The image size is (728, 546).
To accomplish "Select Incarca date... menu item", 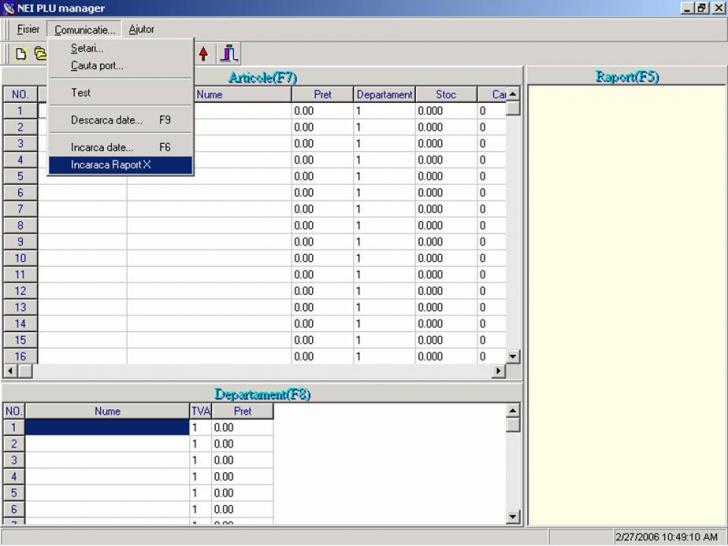I will (102, 147).
